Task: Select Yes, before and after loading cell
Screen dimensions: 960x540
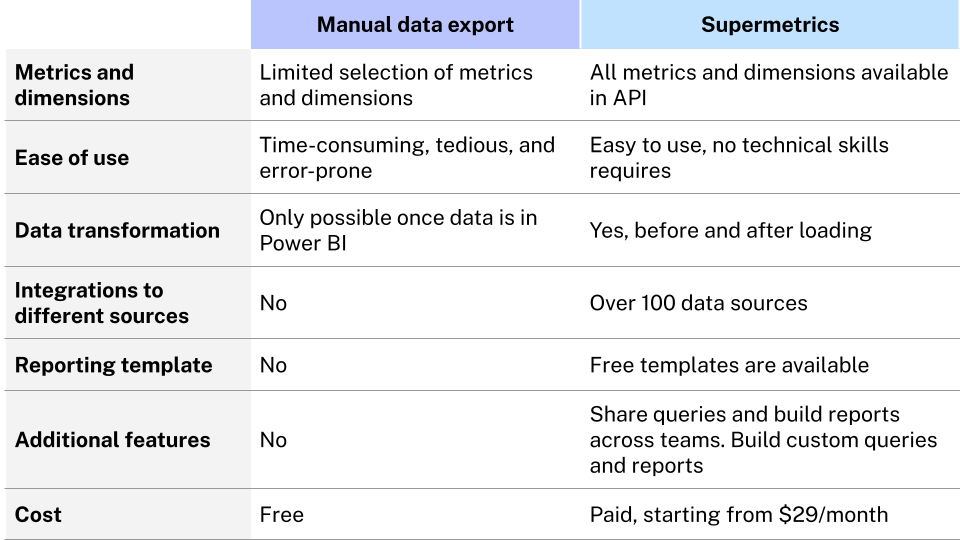Action: [731, 230]
